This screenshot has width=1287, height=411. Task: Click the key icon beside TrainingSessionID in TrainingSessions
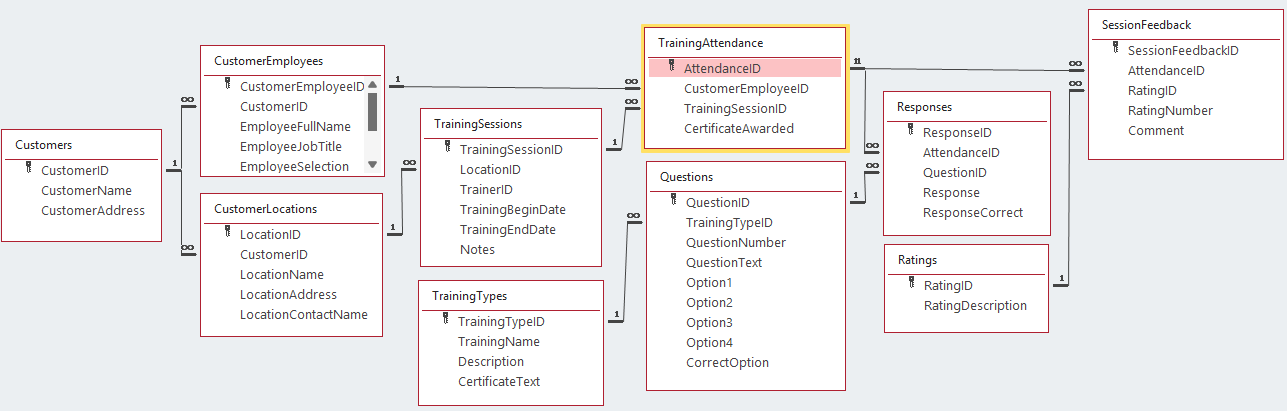[447, 148]
